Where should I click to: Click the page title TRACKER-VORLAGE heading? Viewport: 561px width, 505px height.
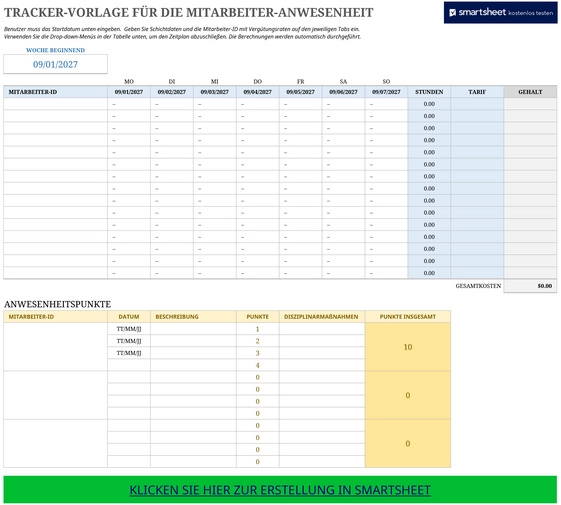[x=189, y=13]
